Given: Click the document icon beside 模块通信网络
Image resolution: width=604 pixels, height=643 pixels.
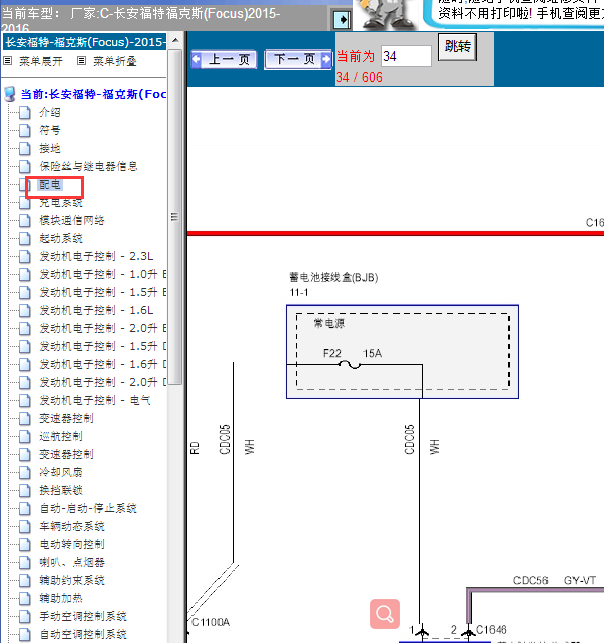Looking at the screenshot, I should pos(25,221).
